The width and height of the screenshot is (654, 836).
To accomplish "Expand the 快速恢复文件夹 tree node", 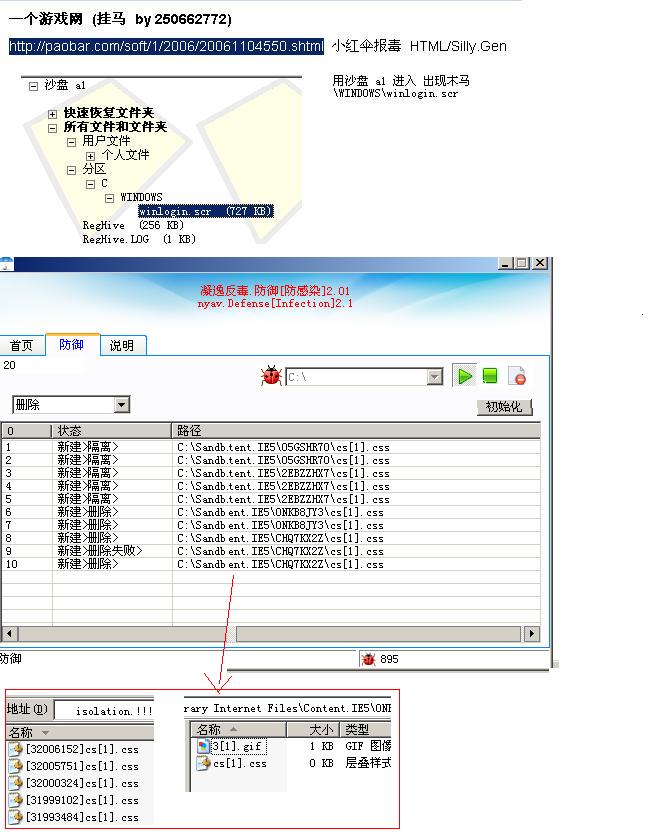I will coord(53,114).
